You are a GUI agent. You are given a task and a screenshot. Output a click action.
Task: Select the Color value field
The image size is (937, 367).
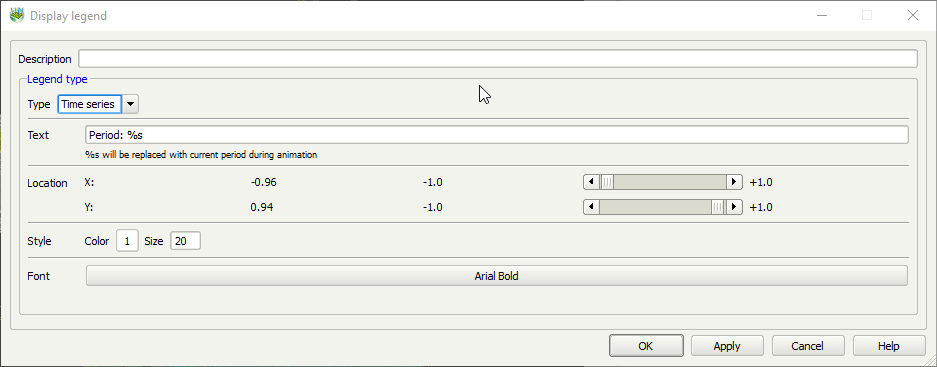(x=127, y=241)
